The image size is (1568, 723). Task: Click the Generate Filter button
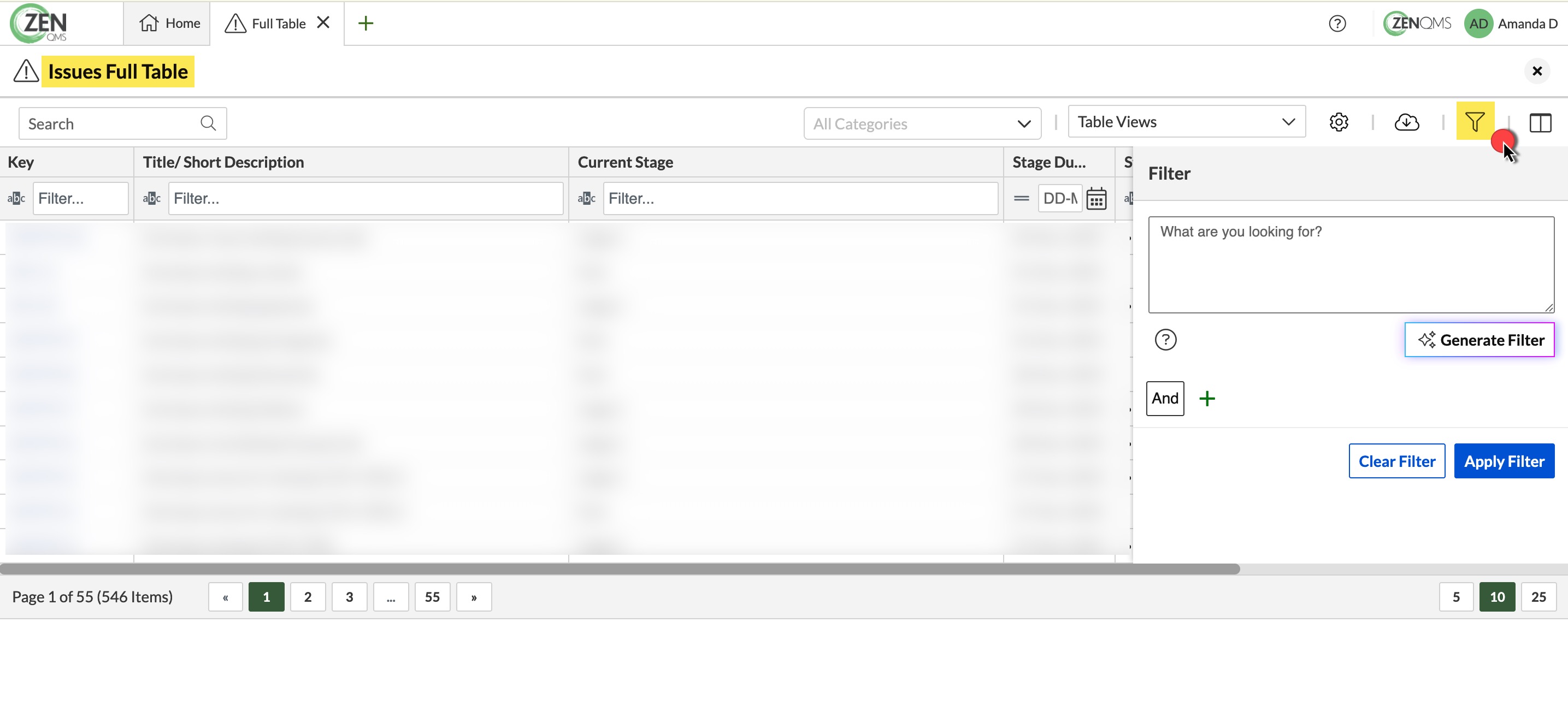pyautogui.click(x=1479, y=340)
